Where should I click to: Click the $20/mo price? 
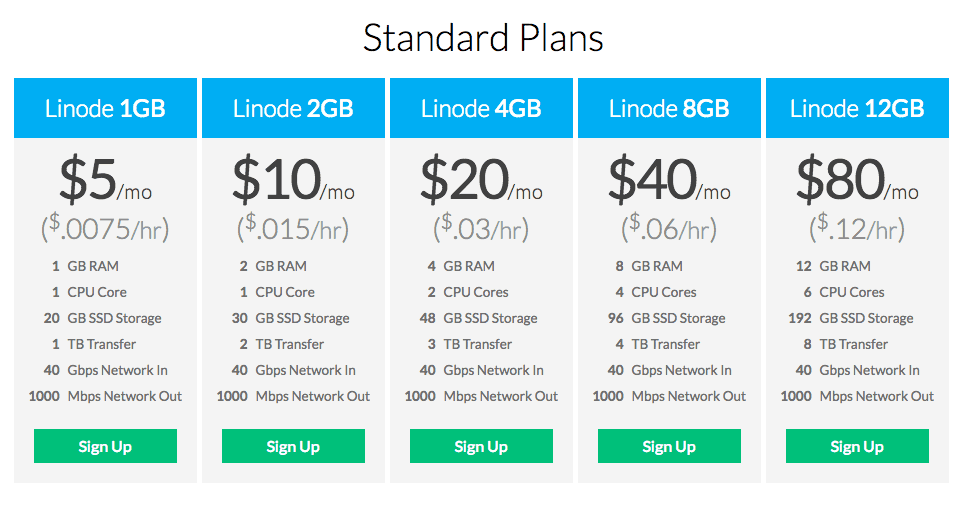(481, 180)
